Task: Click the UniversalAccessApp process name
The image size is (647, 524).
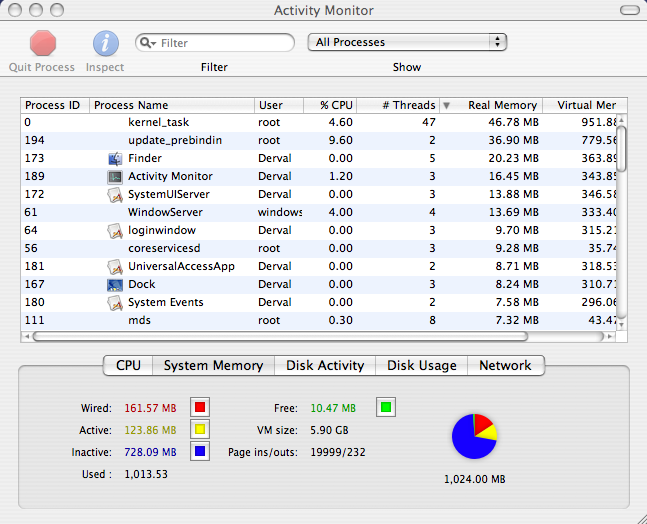Action: coord(181,267)
